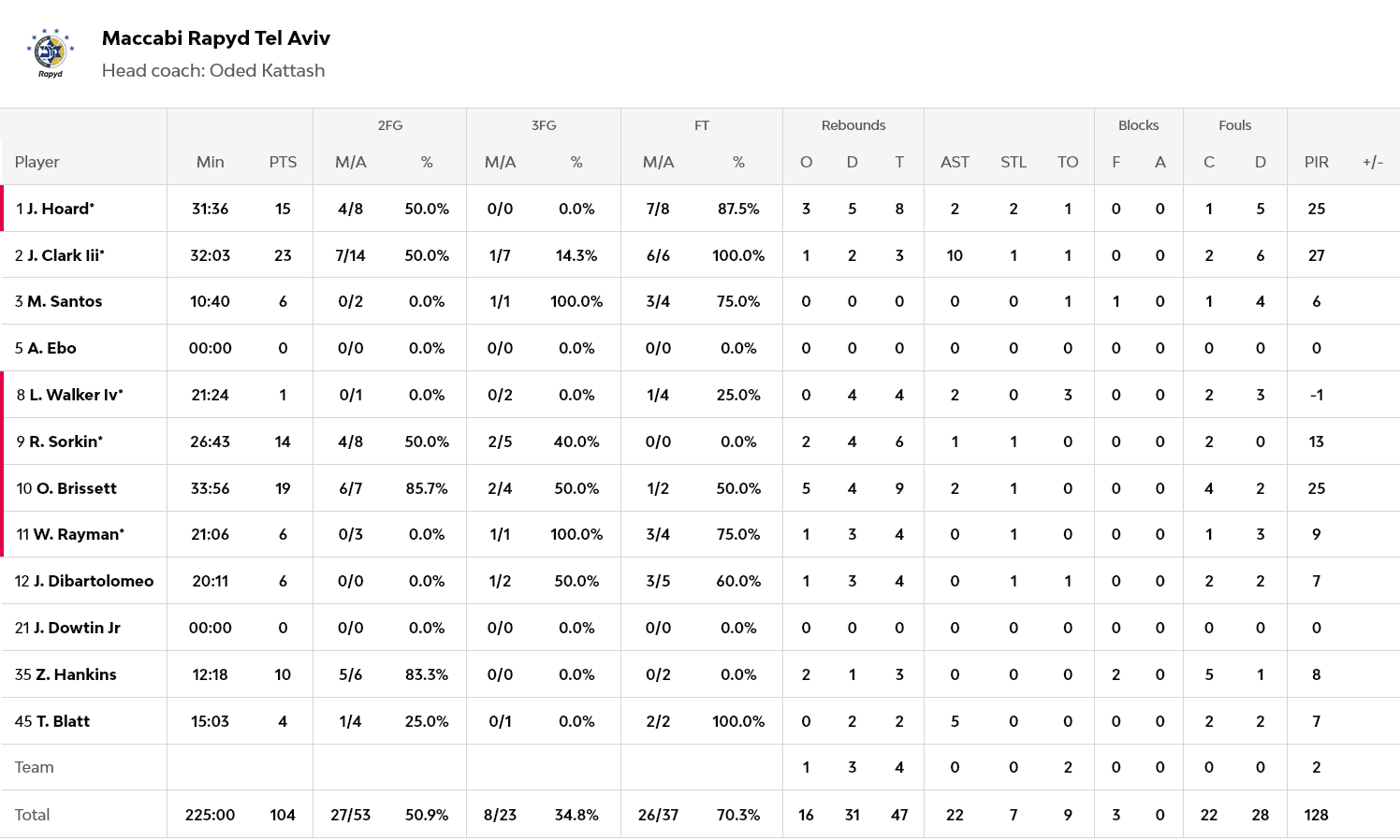The image size is (1400, 840).
Task: Click the Min column header
Action: (x=210, y=162)
